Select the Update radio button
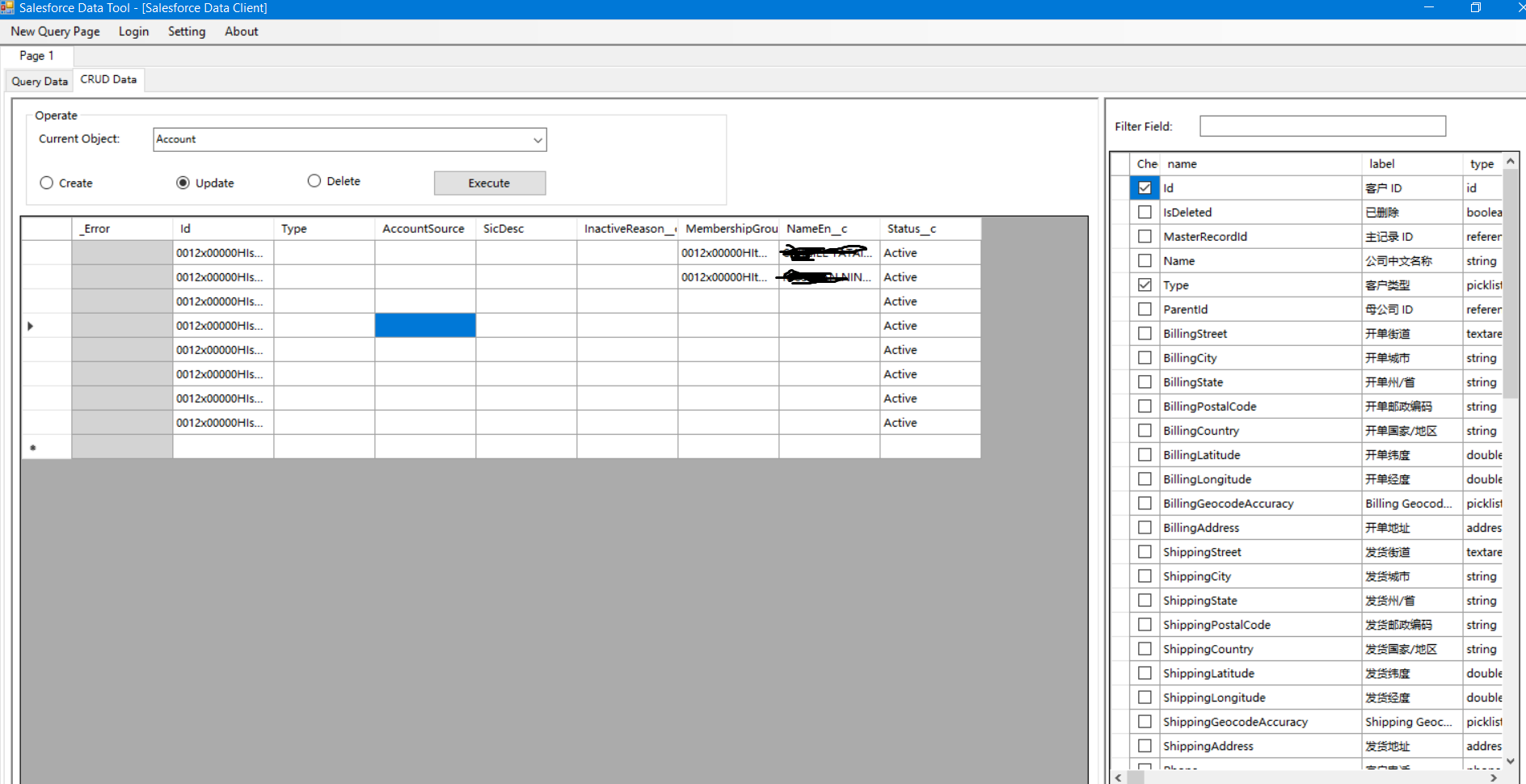 [182, 183]
